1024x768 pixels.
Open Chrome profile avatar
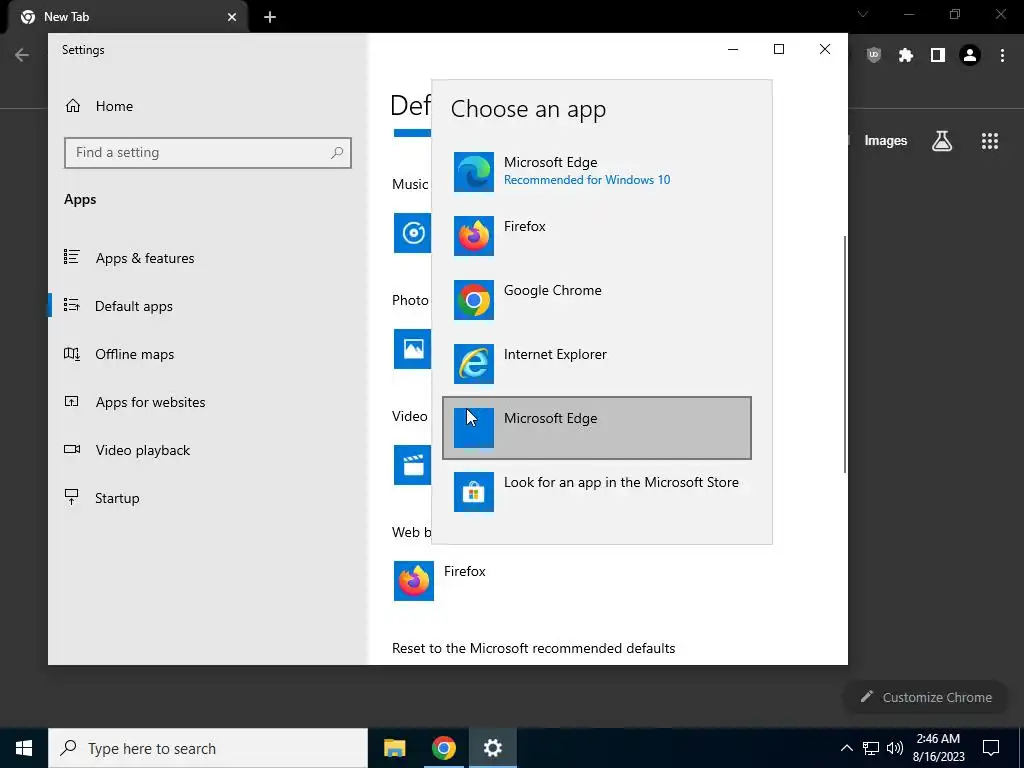[970, 56]
